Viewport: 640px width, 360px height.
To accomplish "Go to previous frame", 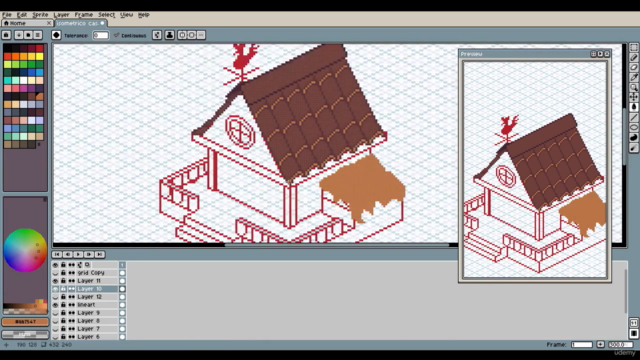I will click(x=68, y=254).
